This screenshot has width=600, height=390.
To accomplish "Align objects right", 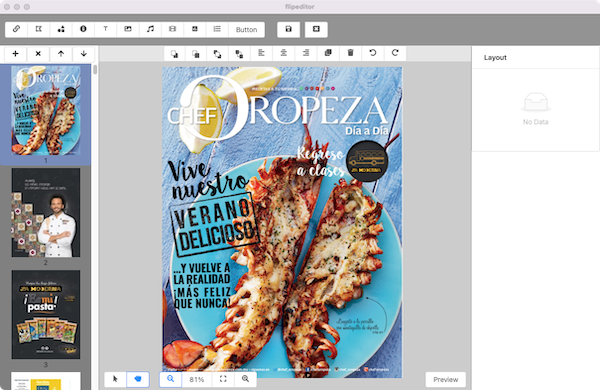I will [306, 53].
